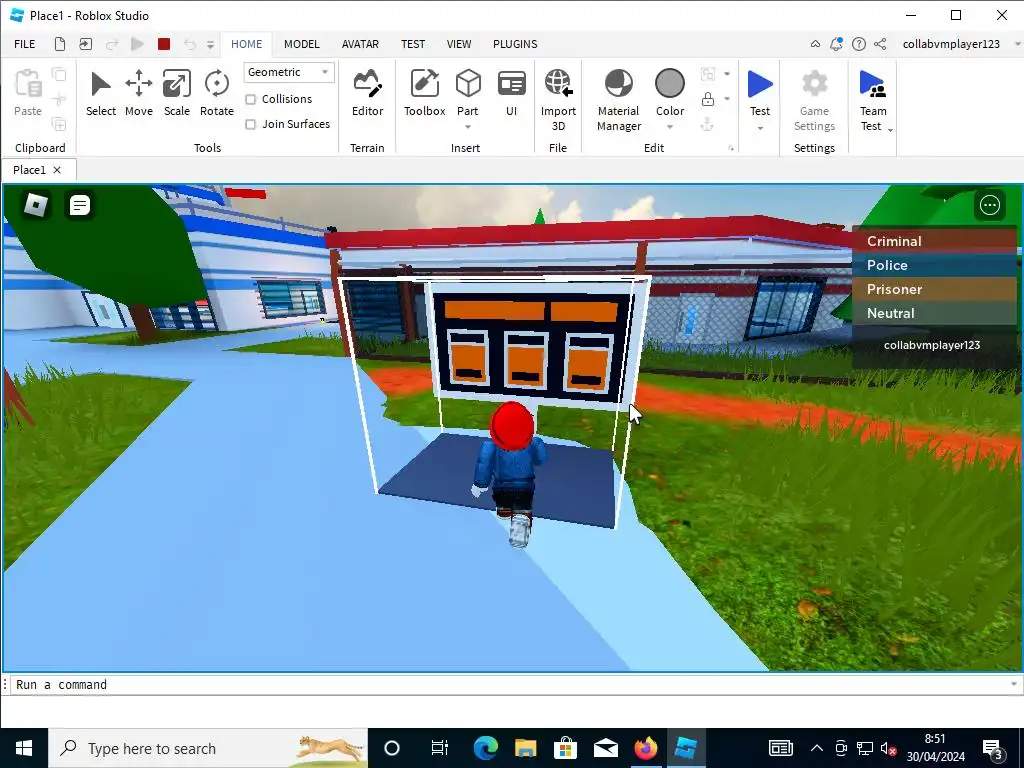Switch to the PLUGINS tab
The width and height of the screenshot is (1024, 768).
coord(515,44)
